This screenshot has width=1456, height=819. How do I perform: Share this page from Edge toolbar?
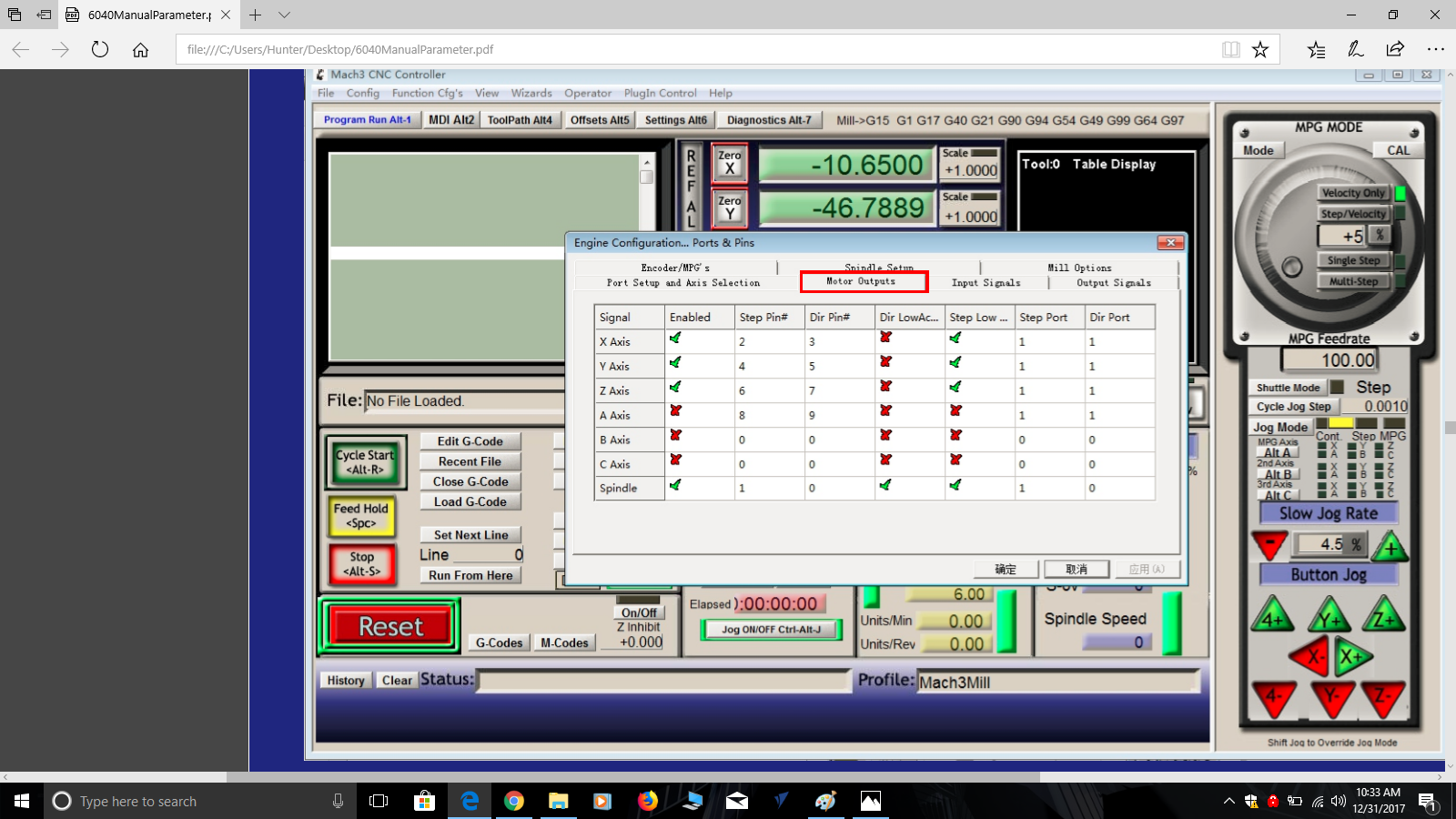1395,49
